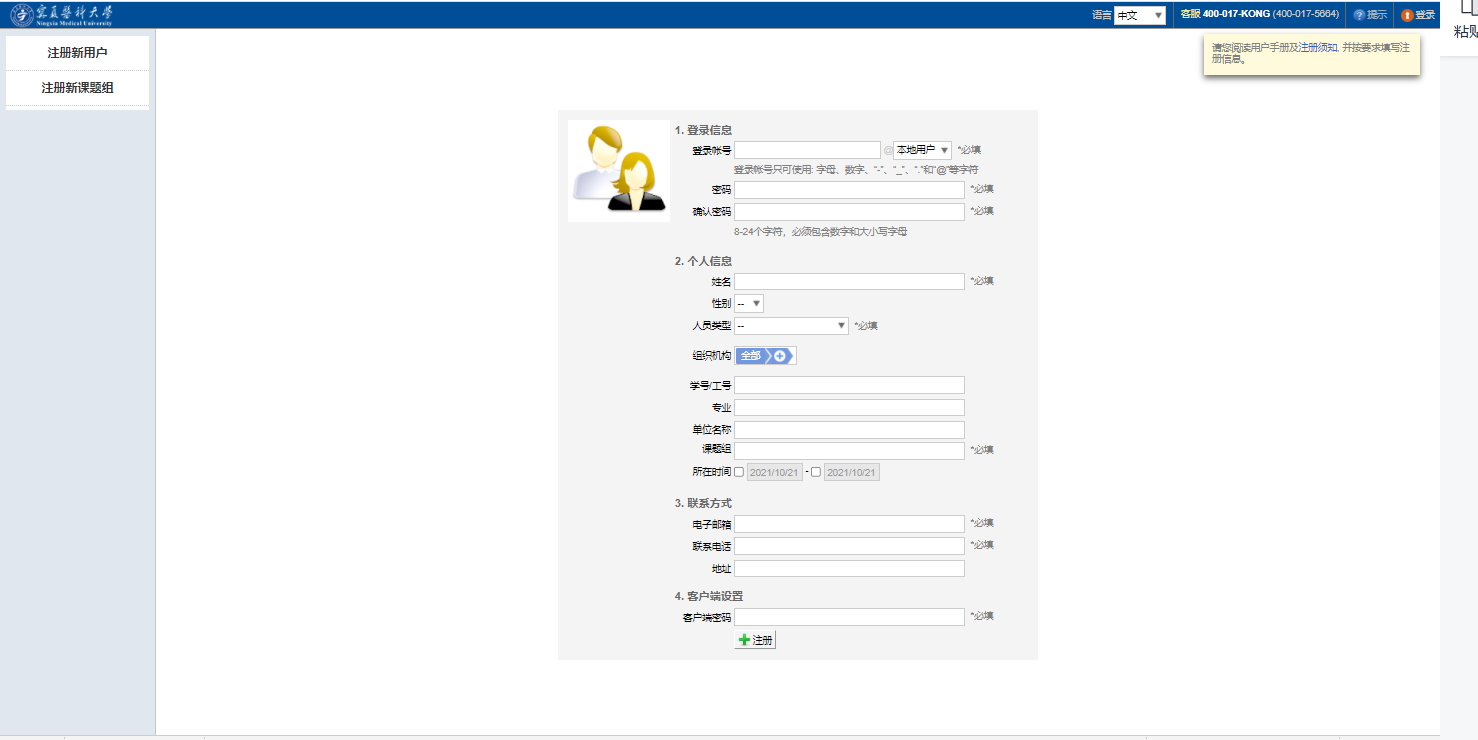Image resolution: width=1478 pixels, height=740 pixels.
Task: Click the green plus 注册 register button
Action: (755, 640)
